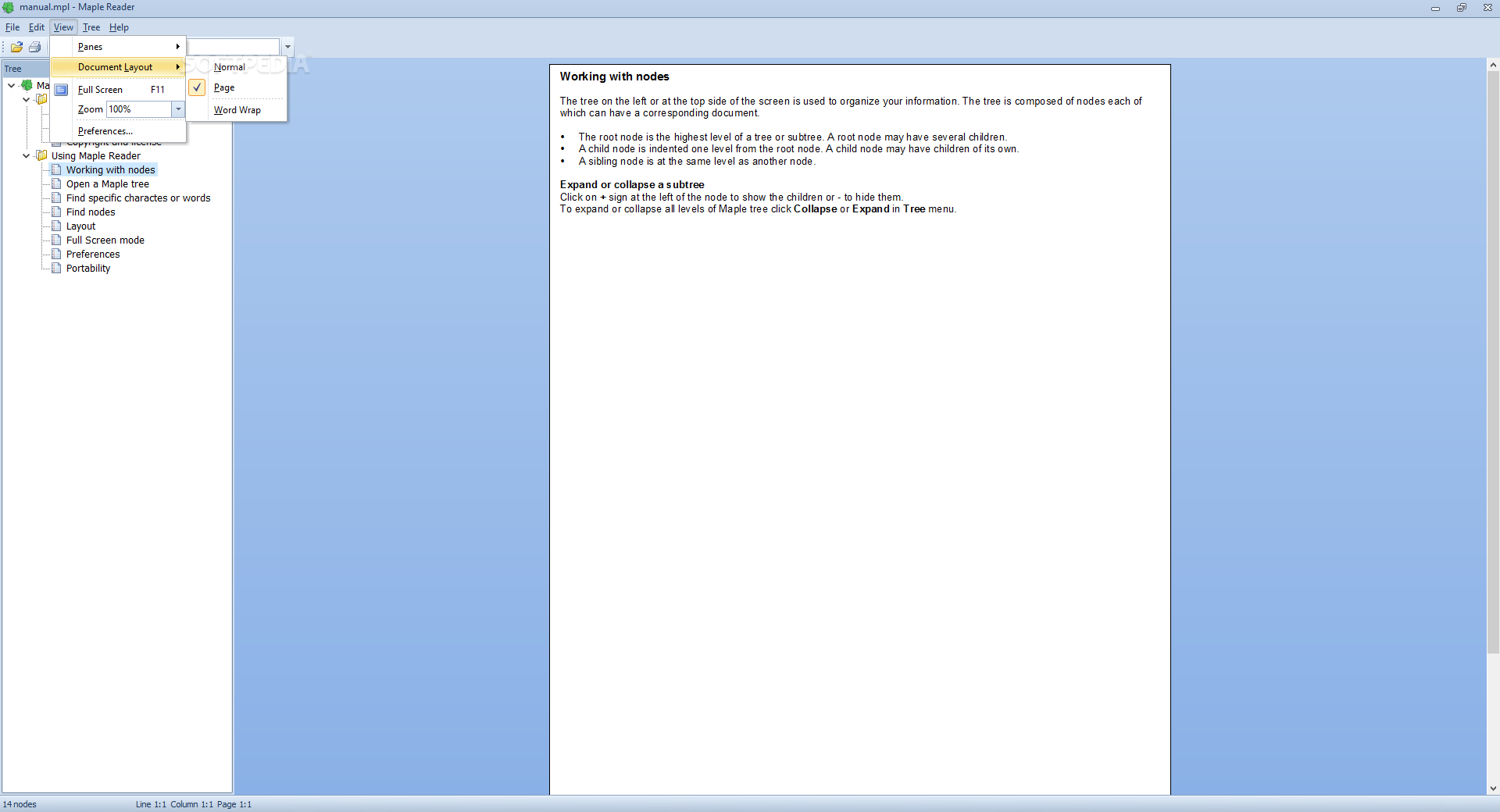
Task: Click the Using Maple Reader folder icon
Action: (42, 155)
